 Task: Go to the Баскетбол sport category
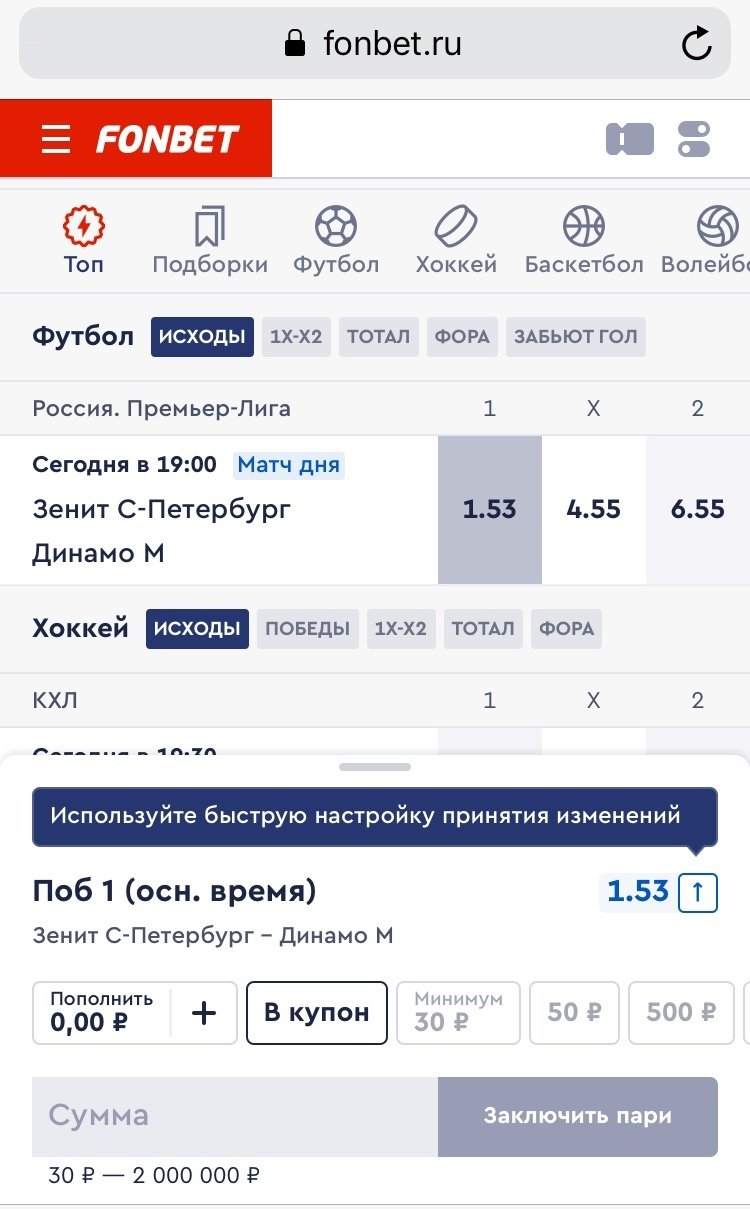[x=584, y=240]
